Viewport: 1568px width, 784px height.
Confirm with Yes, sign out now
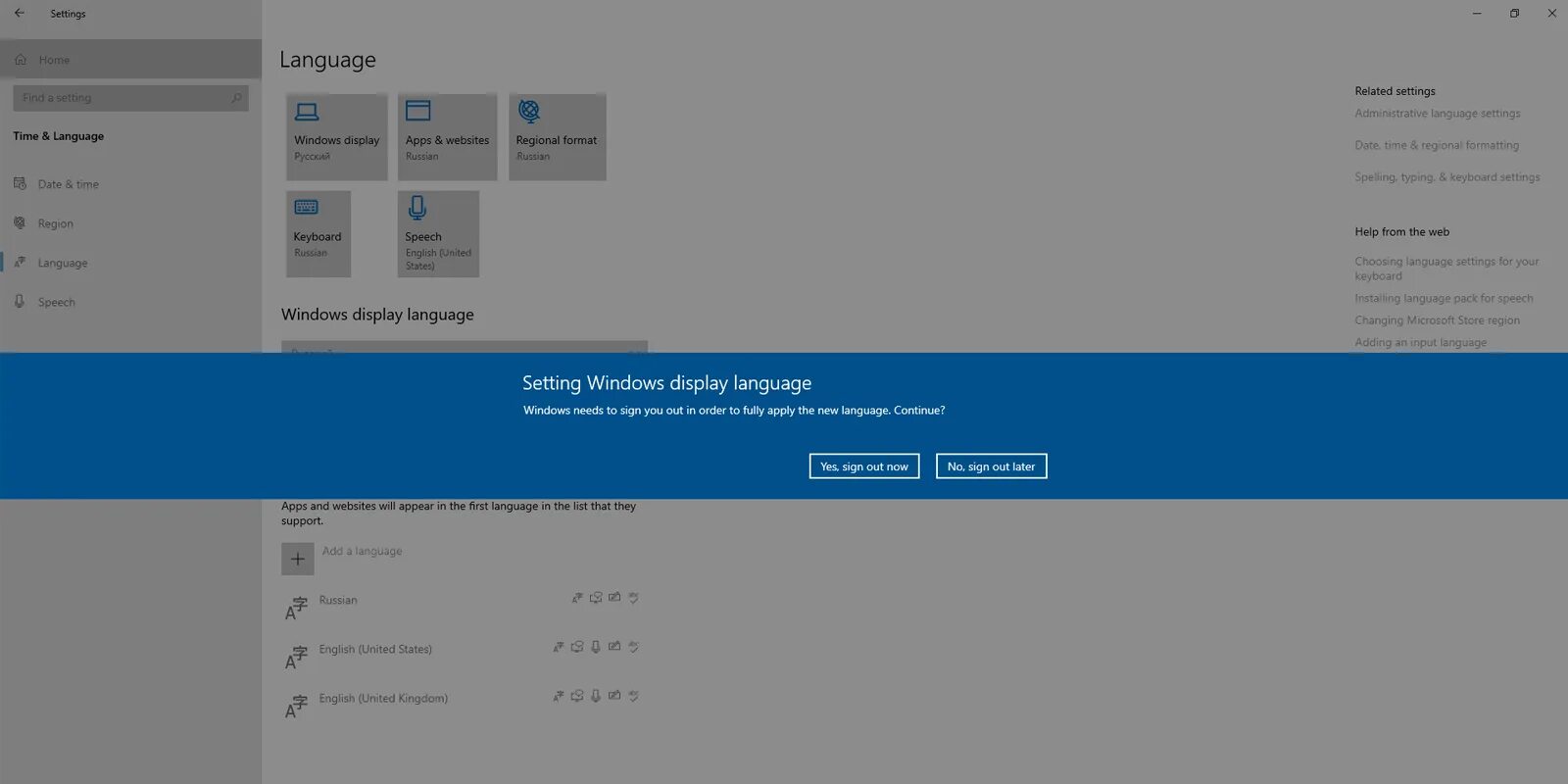863,466
